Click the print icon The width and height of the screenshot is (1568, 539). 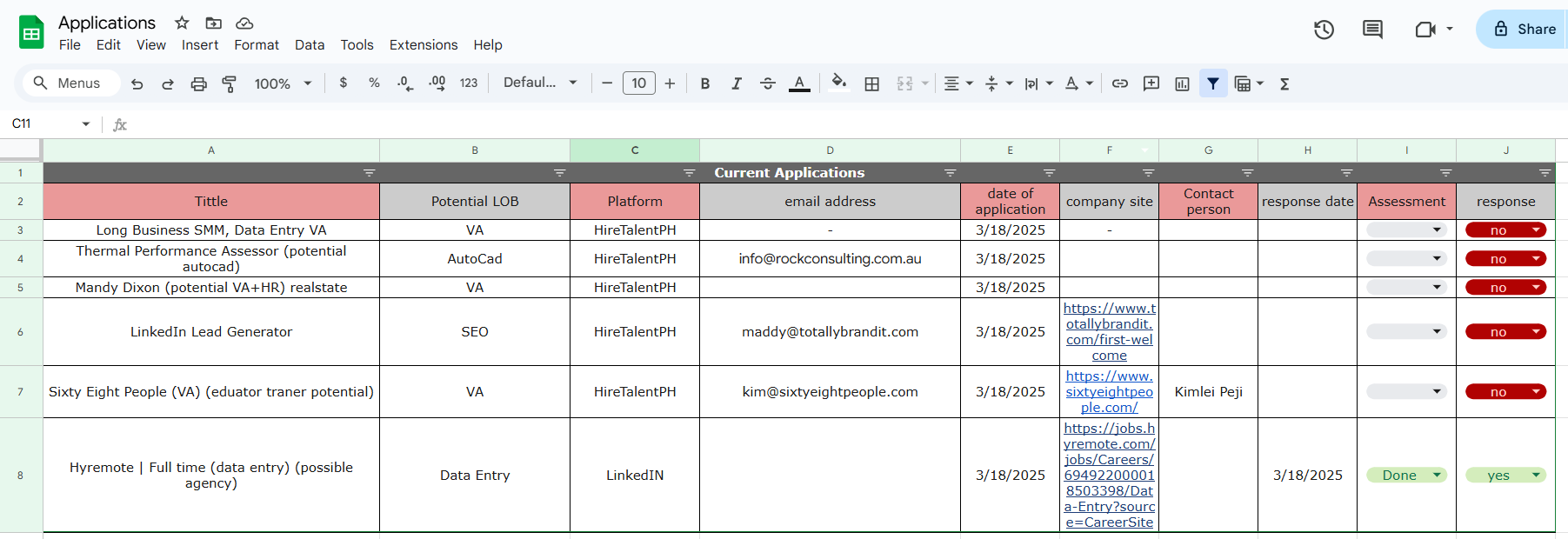click(x=199, y=83)
